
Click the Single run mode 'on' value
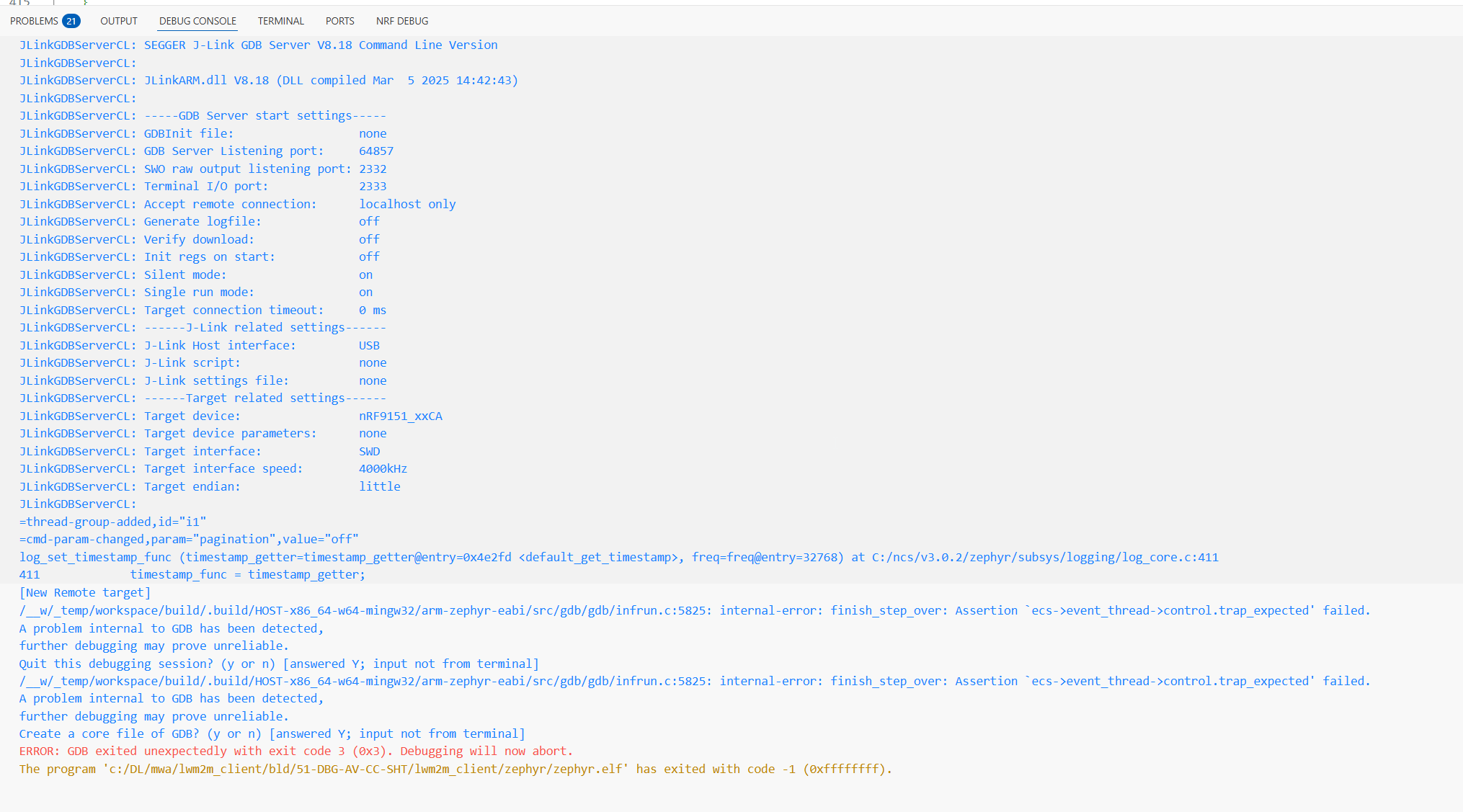(x=366, y=292)
